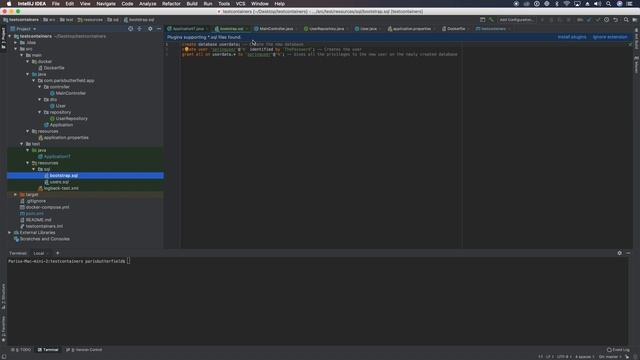The width and height of the screenshot is (640, 360).
Task: Collapse the controller package
Action: pyautogui.click(x=40, y=87)
